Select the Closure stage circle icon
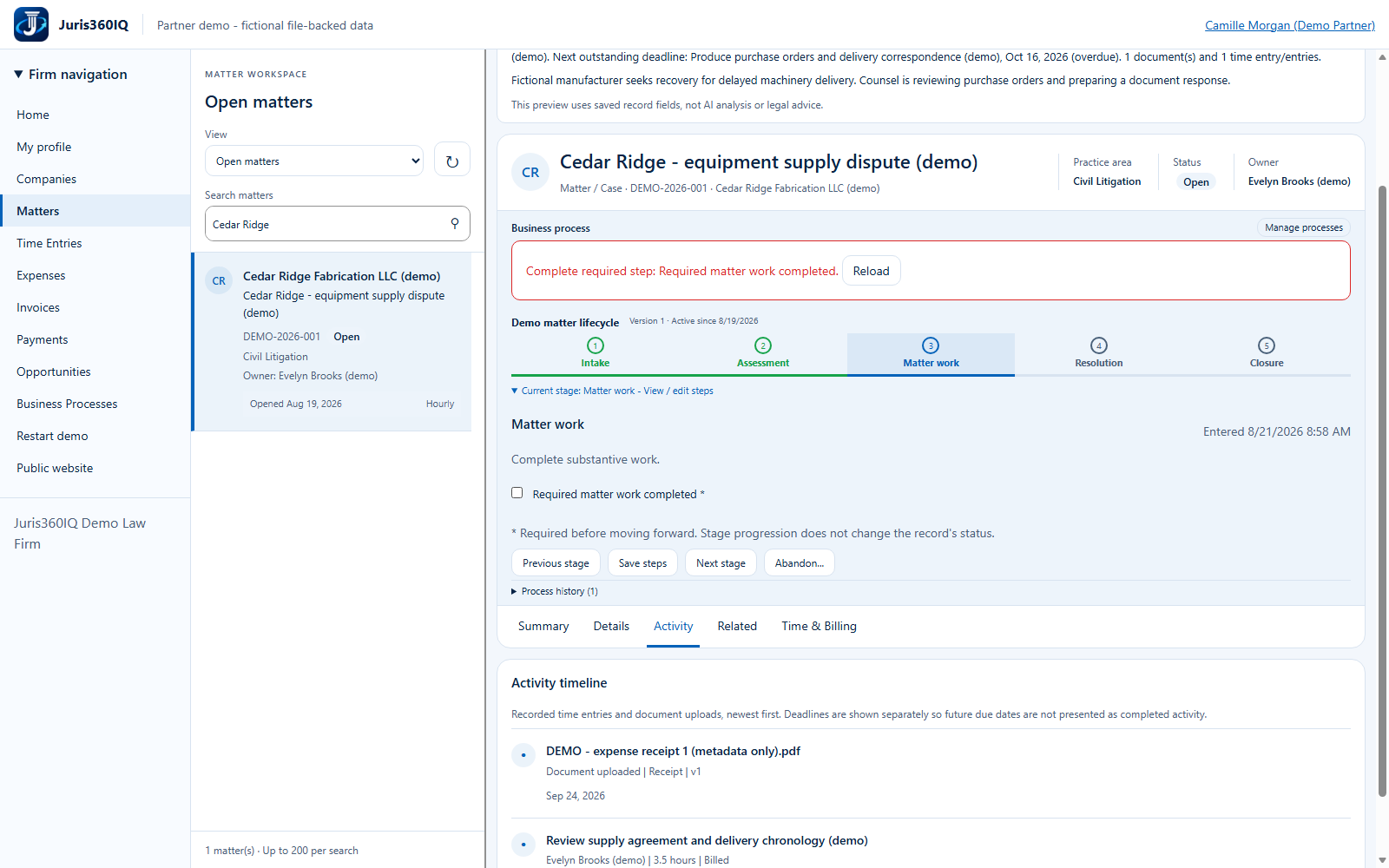The height and width of the screenshot is (868, 1389). pos(1267,345)
